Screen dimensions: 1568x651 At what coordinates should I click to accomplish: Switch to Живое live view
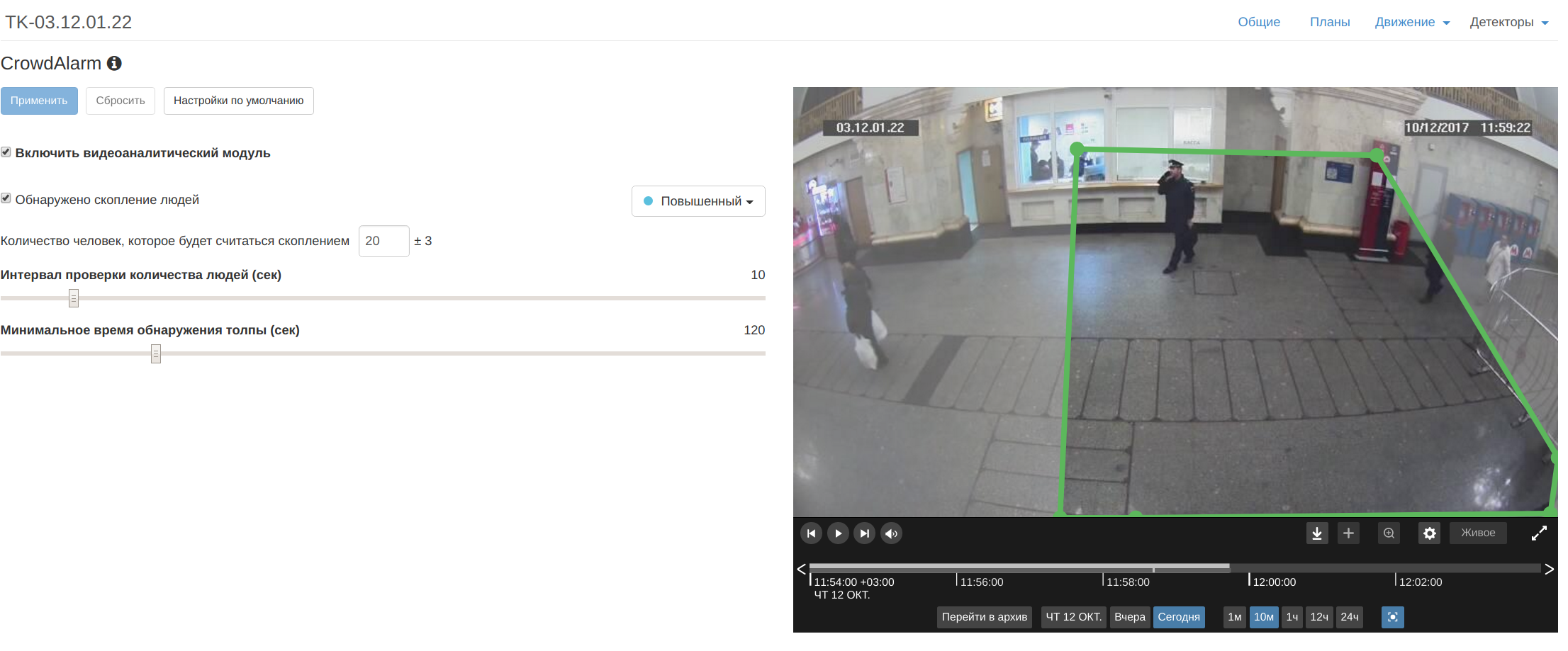pyautogui.click(x=1478, y=533)
